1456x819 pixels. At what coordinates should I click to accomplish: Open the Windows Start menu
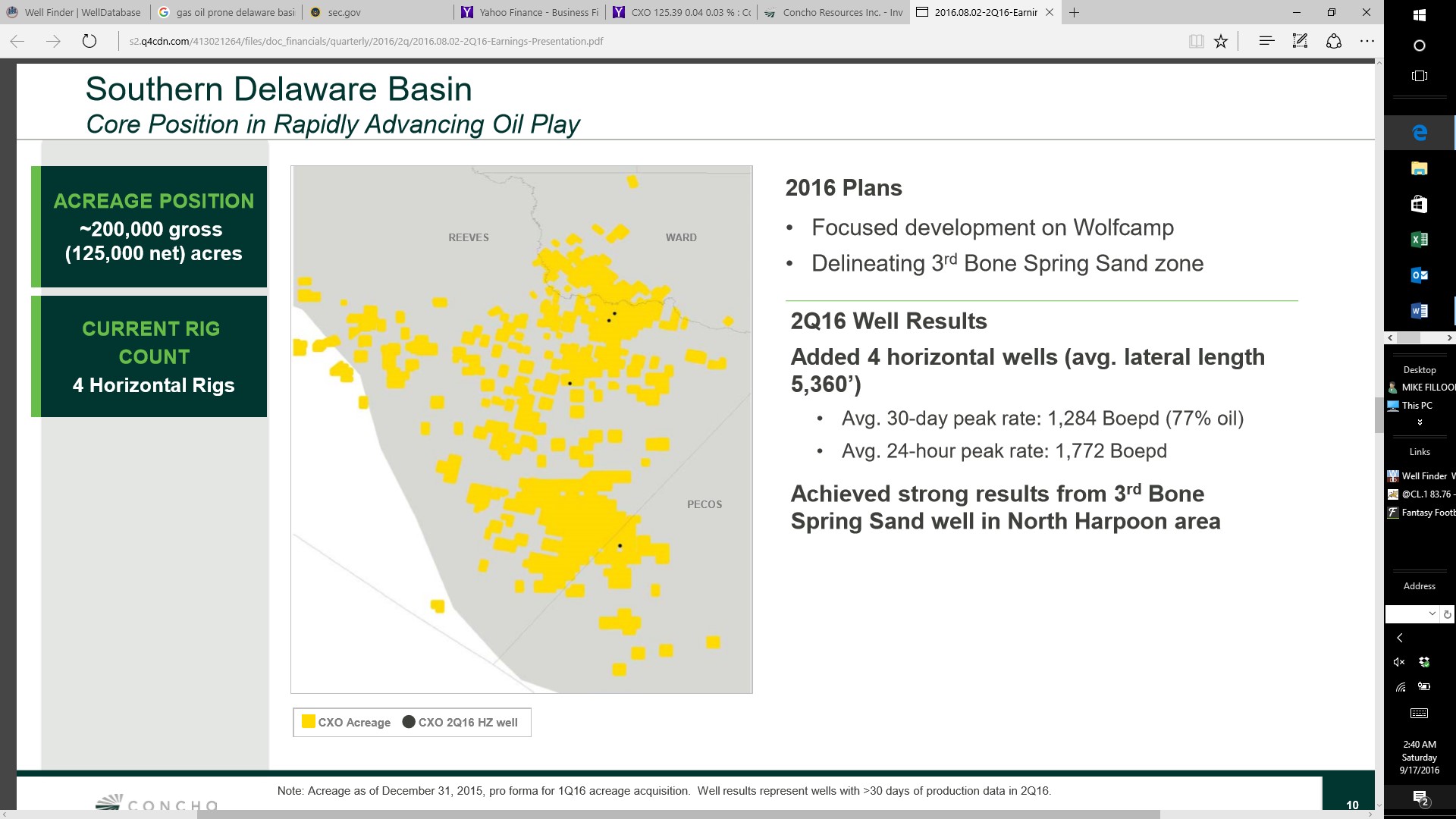tap(1420, 15)
